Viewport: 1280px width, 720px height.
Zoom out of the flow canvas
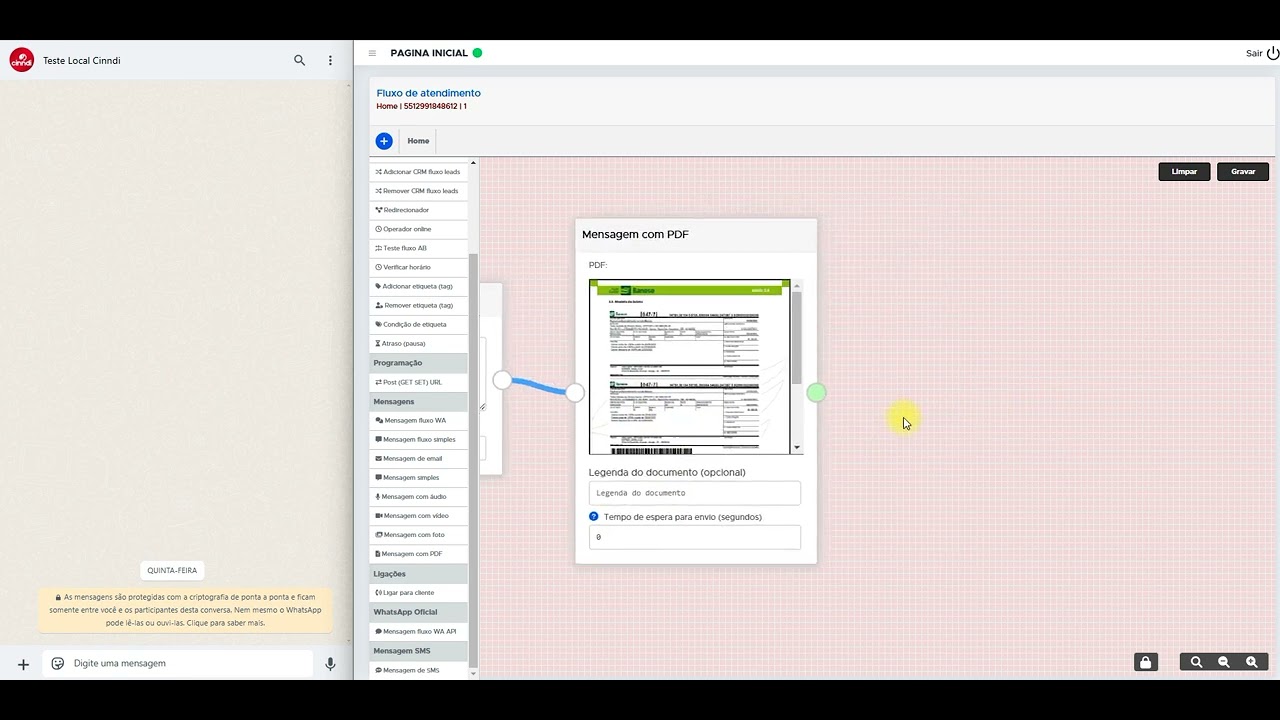coord(1224,662)
